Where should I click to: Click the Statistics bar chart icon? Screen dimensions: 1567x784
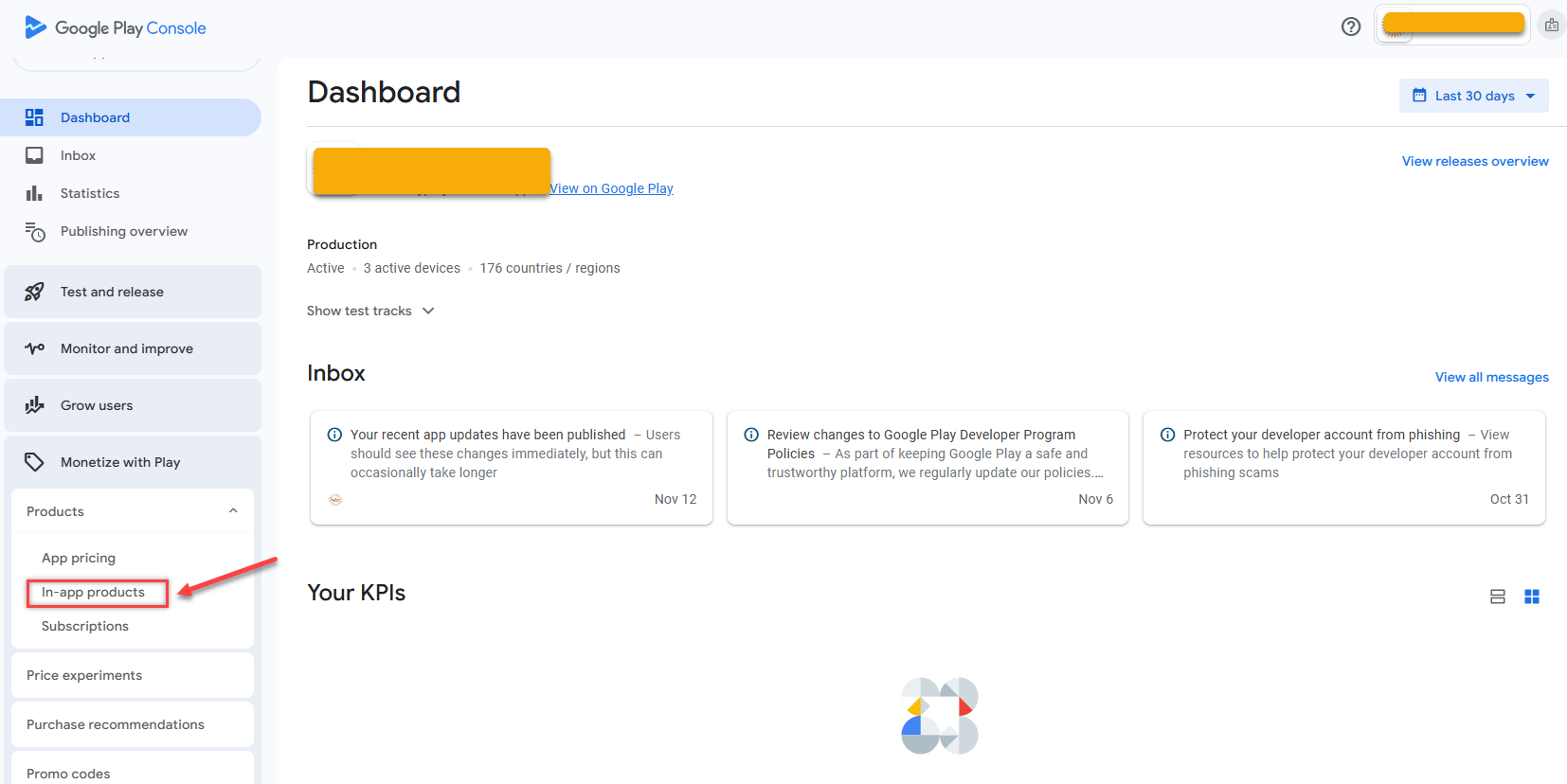[34, 193]
